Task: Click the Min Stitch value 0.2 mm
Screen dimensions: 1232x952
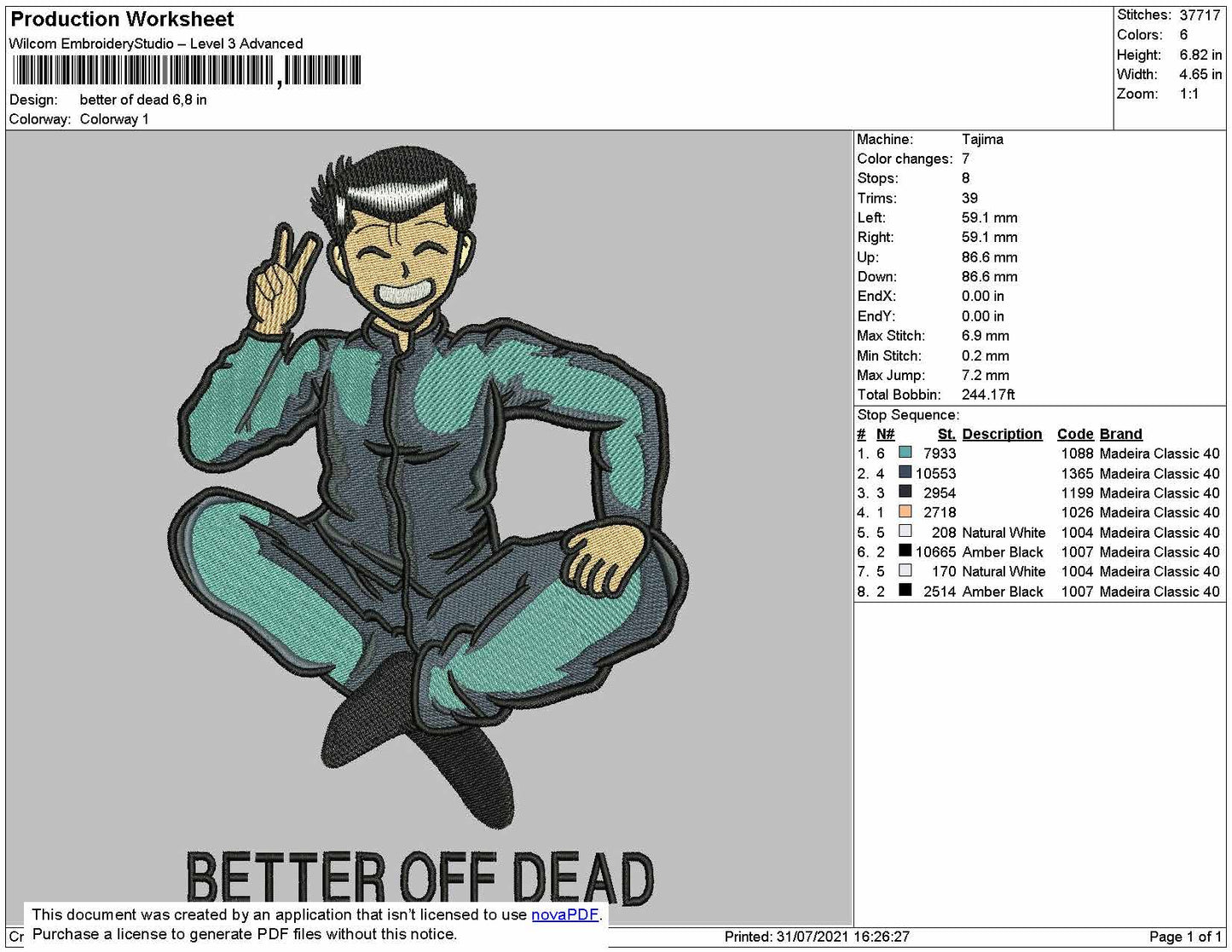Action: (985, 355)
